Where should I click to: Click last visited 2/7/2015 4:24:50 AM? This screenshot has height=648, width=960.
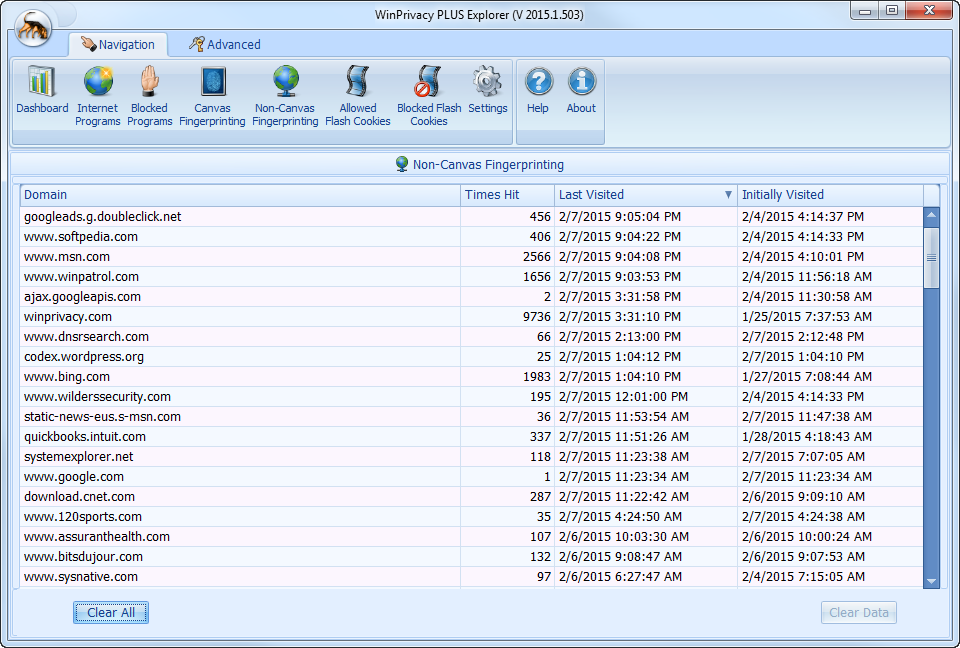(x=620, y=517)
